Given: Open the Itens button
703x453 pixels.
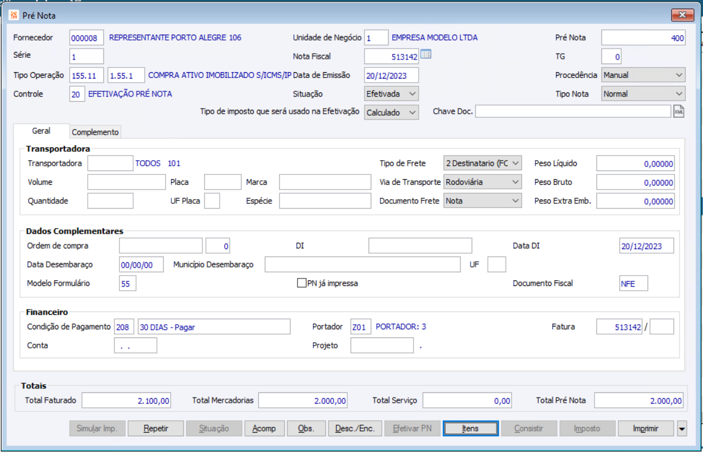Looking at the screenshot, I should (x=470, y=428).
